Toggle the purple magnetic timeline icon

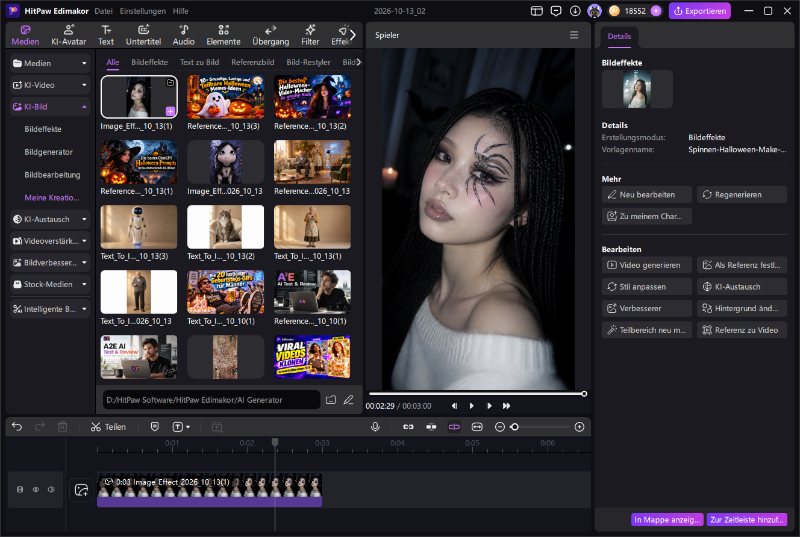point(454,427)
